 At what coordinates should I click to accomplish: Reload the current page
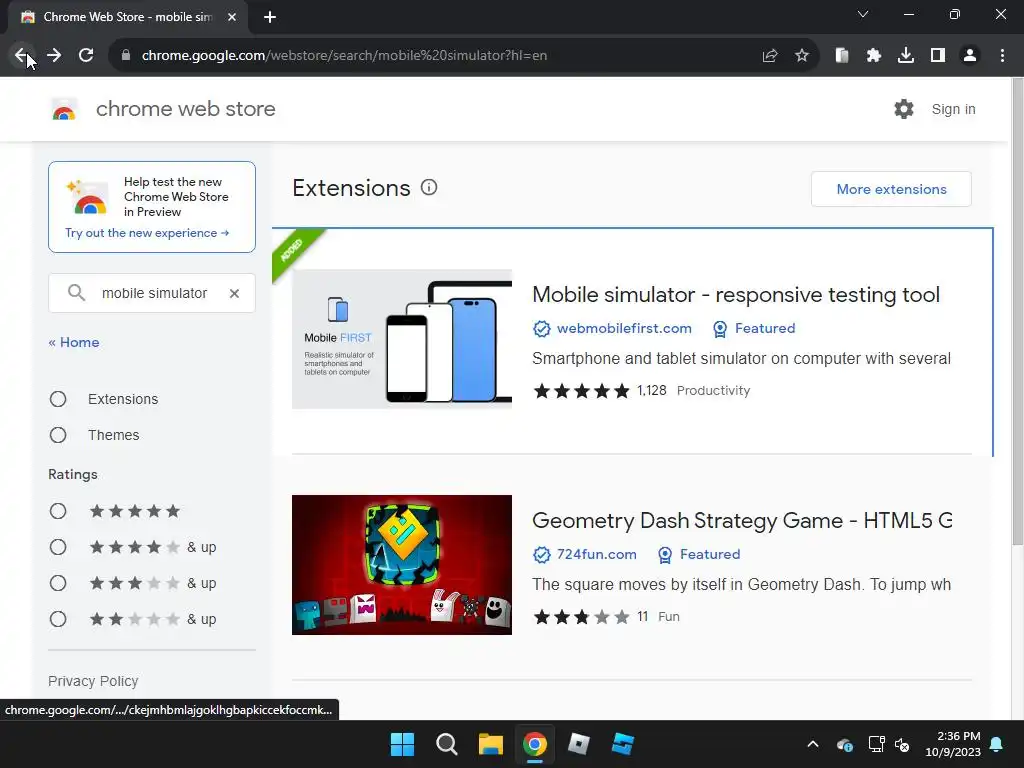point(86,56)
